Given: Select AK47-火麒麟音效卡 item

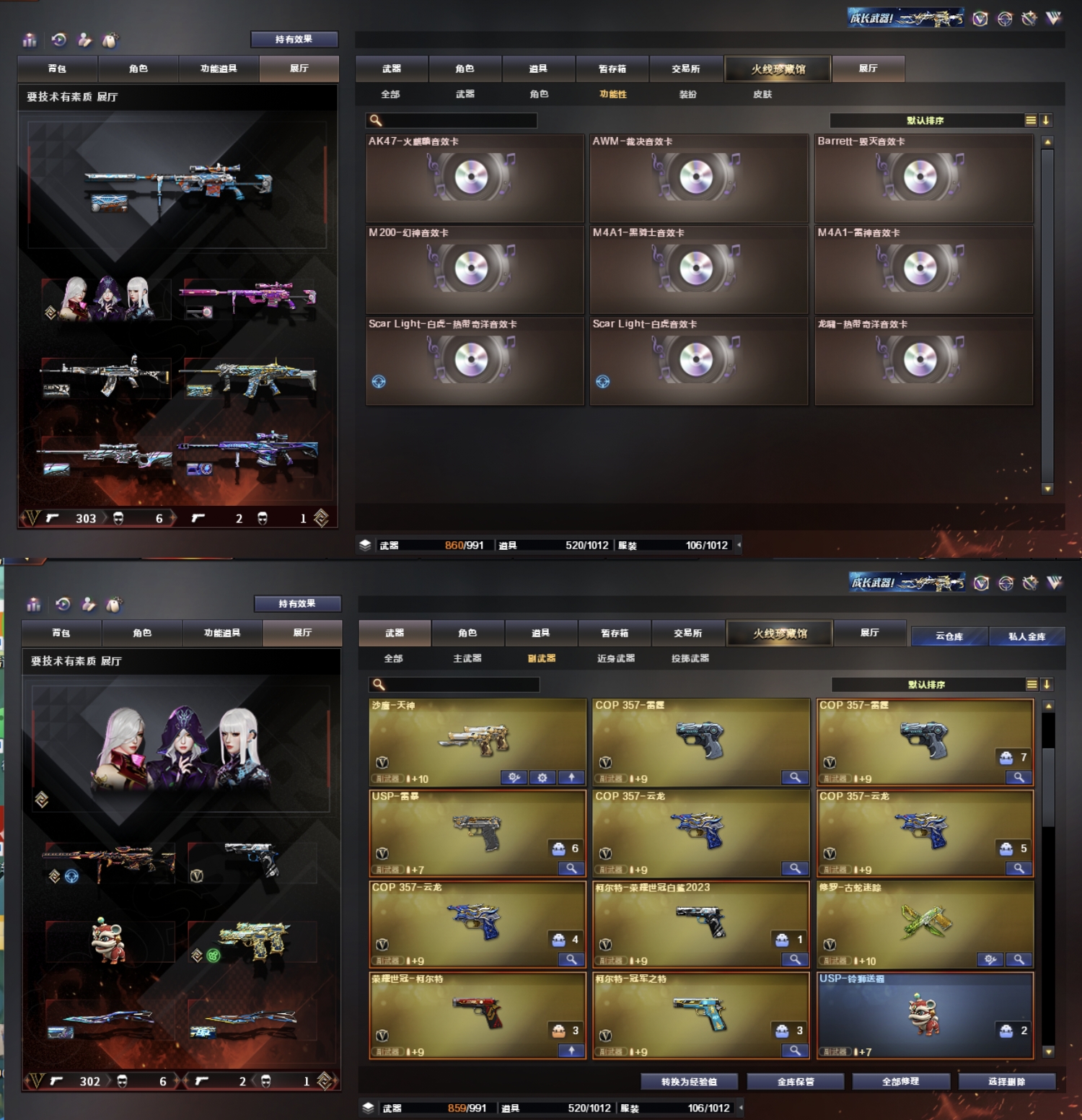Looking at the screenshot, I should [x=475, y=178].
